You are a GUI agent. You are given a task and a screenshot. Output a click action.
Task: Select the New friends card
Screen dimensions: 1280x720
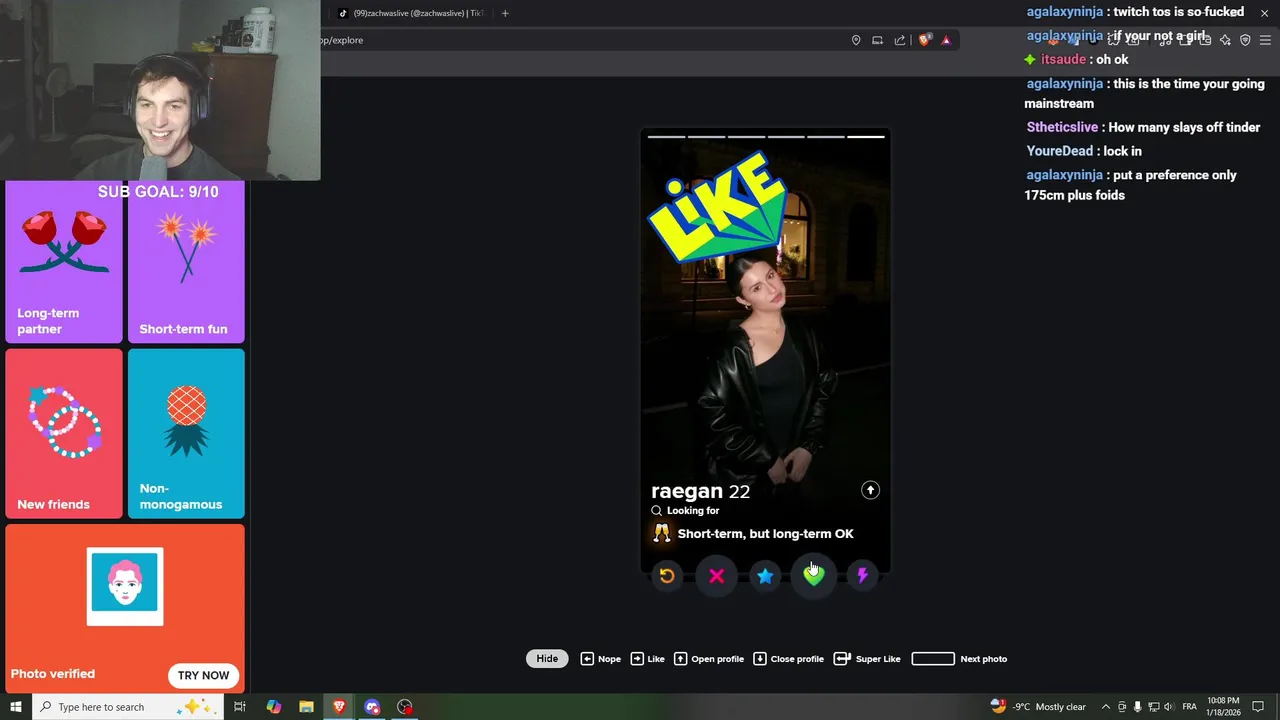pos(64,433)
